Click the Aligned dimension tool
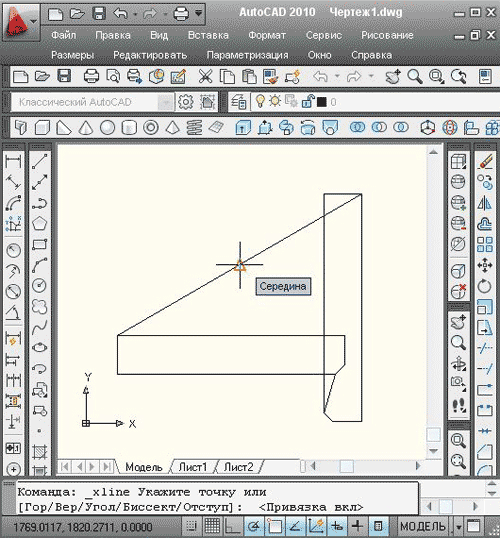The height and width of the screenshot is (538, 500). point(13,182)
